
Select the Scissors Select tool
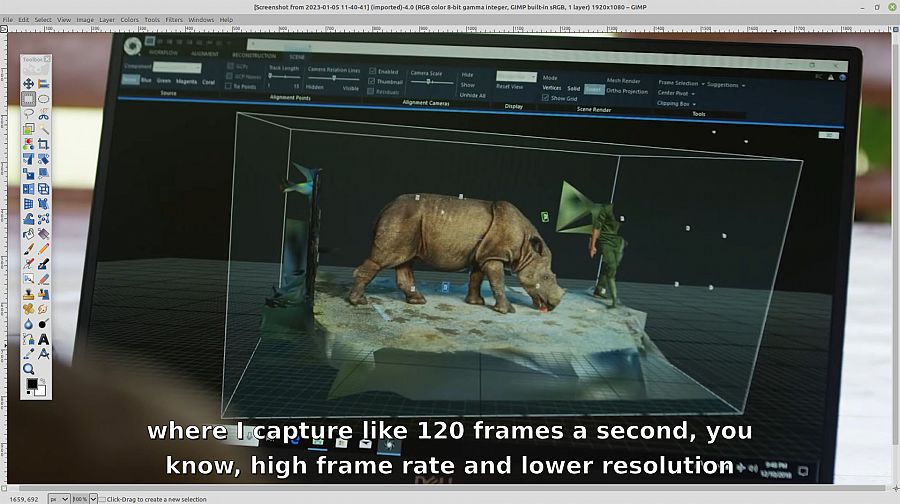[x=43, y=114]
